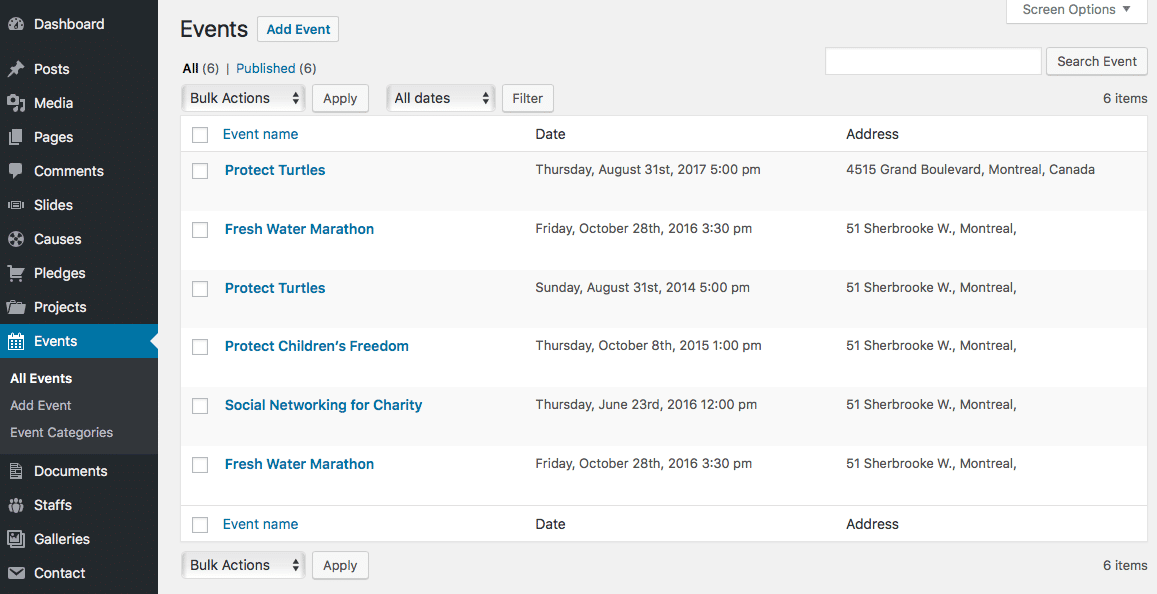Viewport: 1157px width, 594px height.
Task: Open the 2017 Protect Turtles event
Action: click(275, 170)
